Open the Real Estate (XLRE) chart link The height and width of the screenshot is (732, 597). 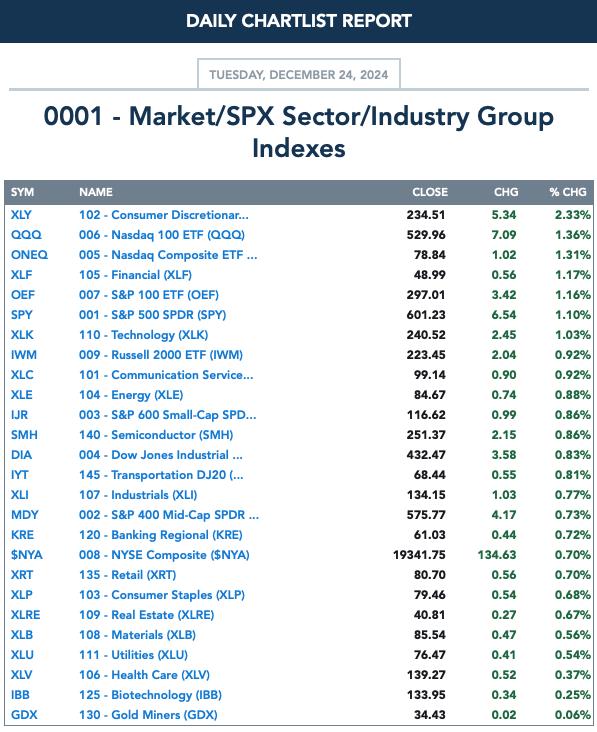tap(147, 615)
